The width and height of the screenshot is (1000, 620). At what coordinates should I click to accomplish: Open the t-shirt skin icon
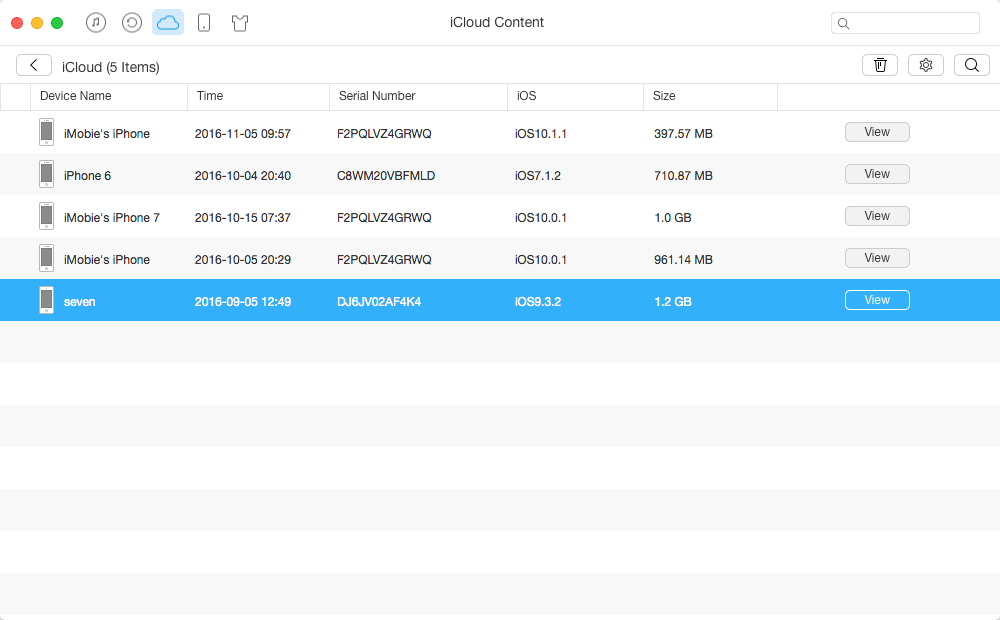[x=240, y=23]
